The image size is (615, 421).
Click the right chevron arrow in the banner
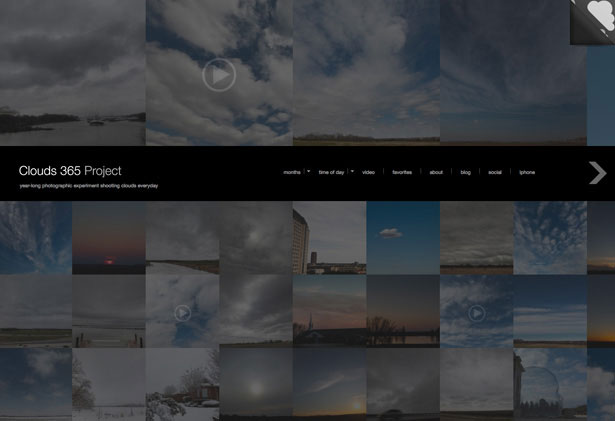(597, 173)
